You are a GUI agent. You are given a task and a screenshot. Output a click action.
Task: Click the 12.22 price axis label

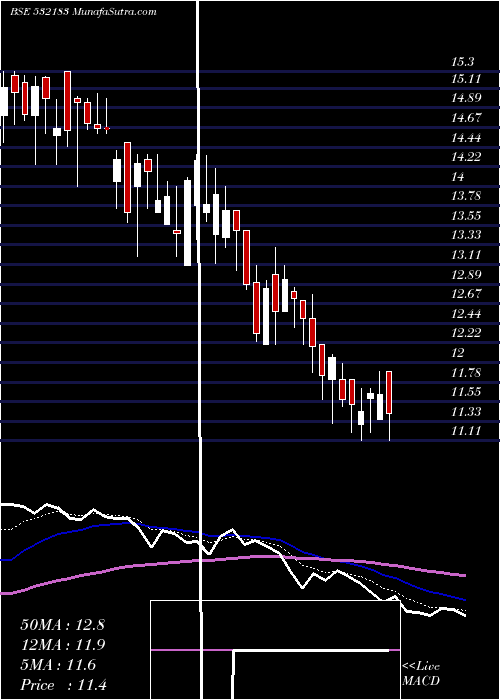coord(467,333)
